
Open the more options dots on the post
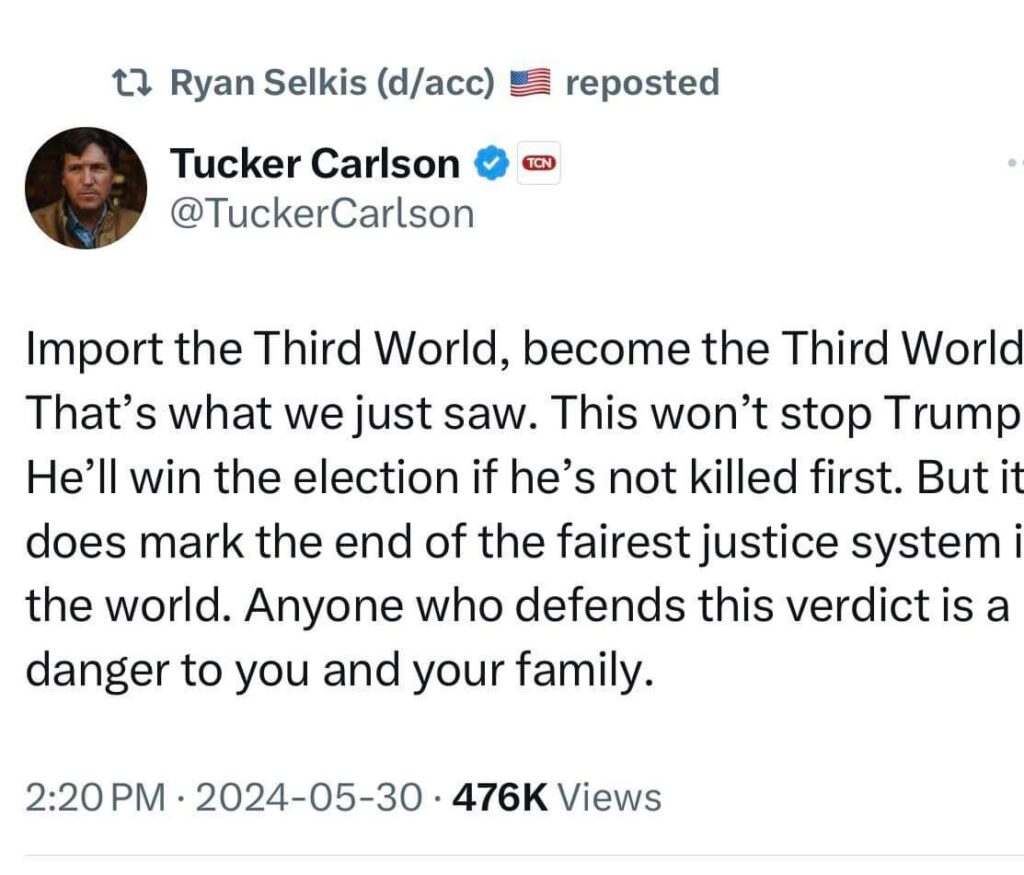(x=1013, y=162)
